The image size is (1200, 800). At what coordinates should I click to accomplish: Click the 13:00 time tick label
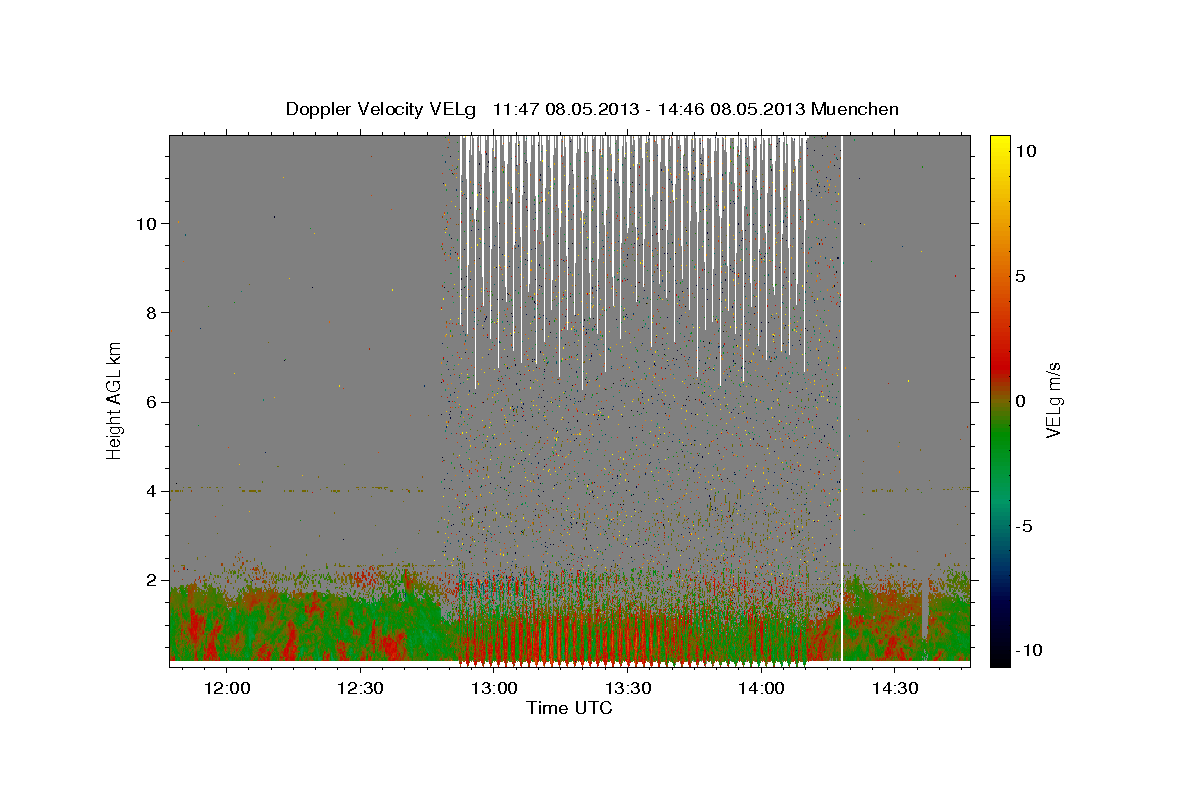tap(494, 688)
